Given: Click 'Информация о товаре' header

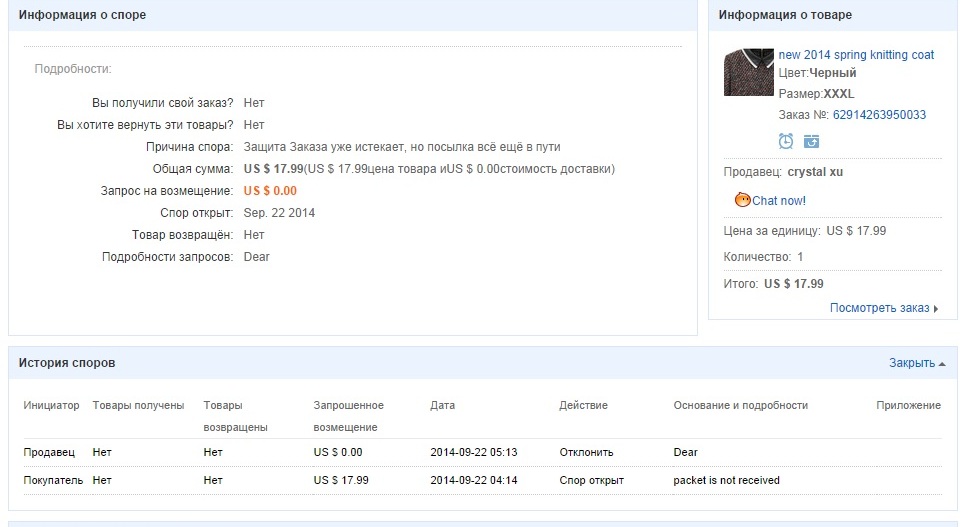Looking at the screenshot, I should click(x=785, y=15).
